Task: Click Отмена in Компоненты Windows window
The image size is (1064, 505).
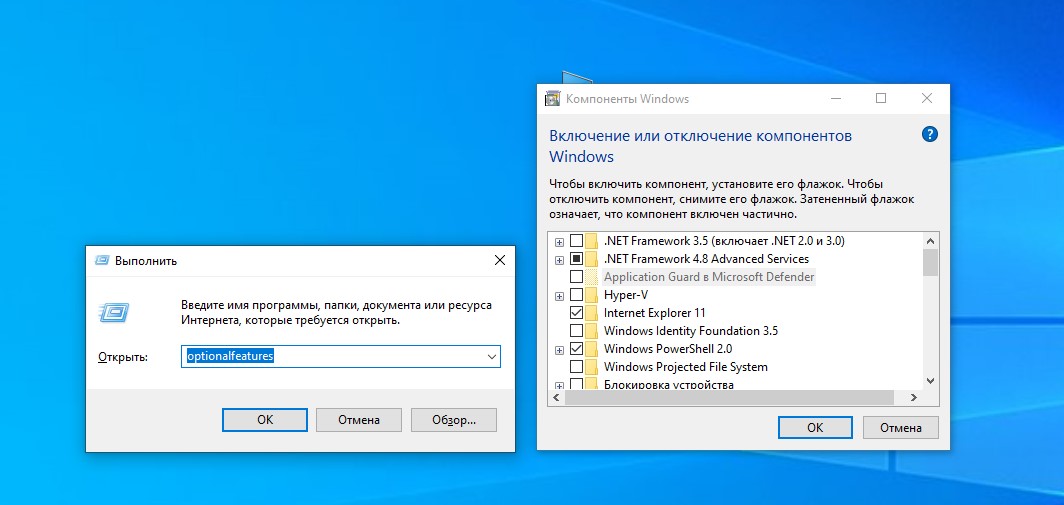Action: click(x=901, y=427)
